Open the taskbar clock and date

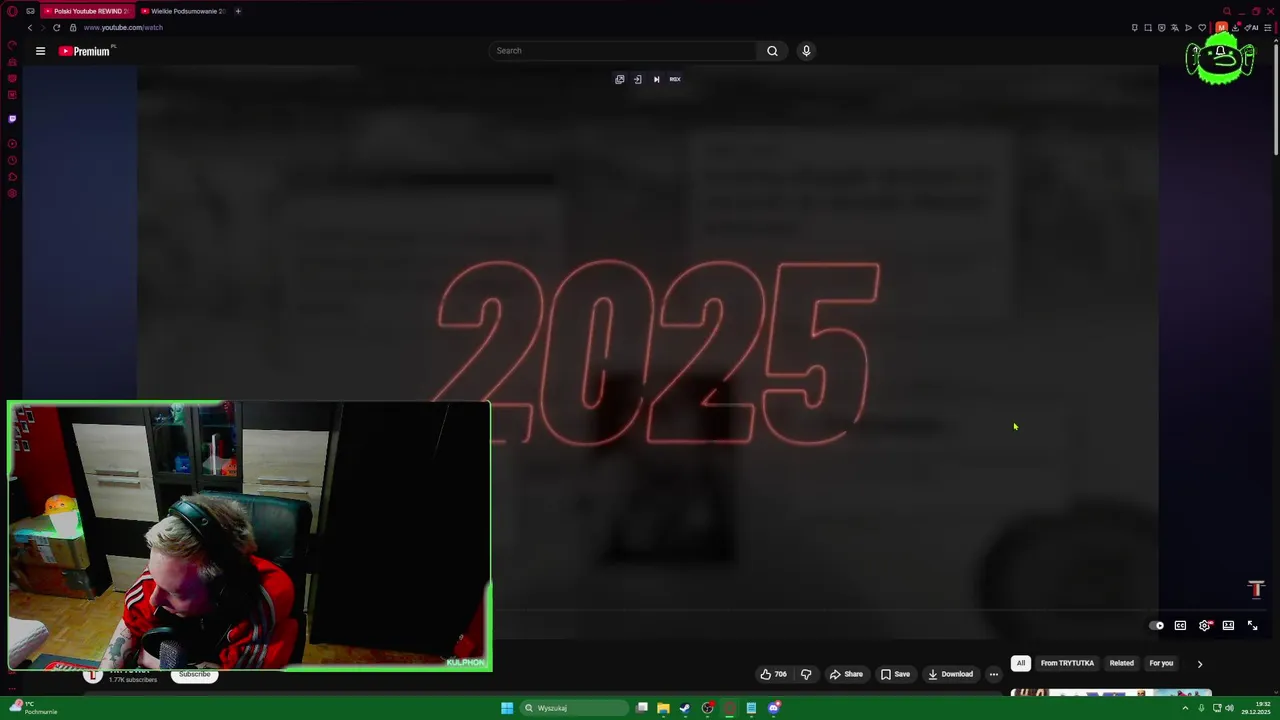(x=1258, y=708)
